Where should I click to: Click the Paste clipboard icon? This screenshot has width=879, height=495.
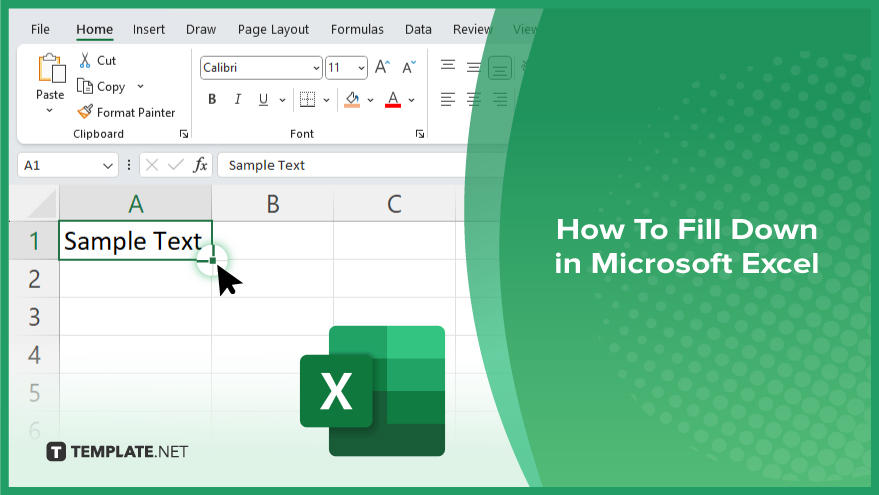(x=51, y=68)
